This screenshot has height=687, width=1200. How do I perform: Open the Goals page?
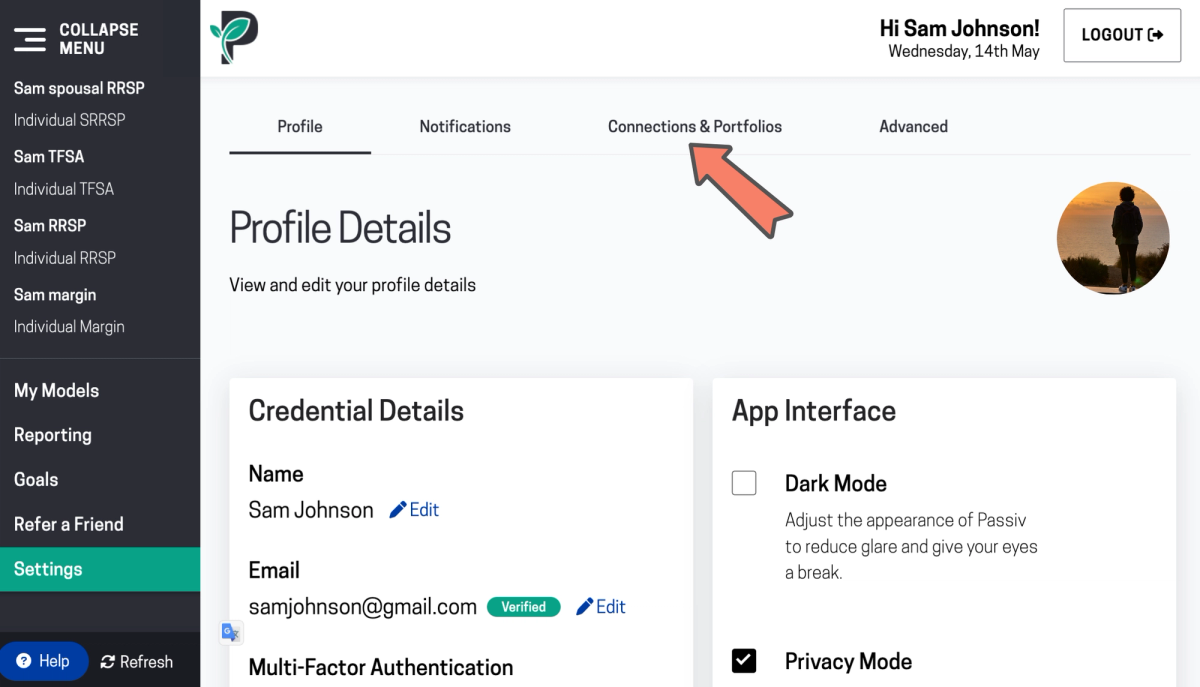[36, 479]
